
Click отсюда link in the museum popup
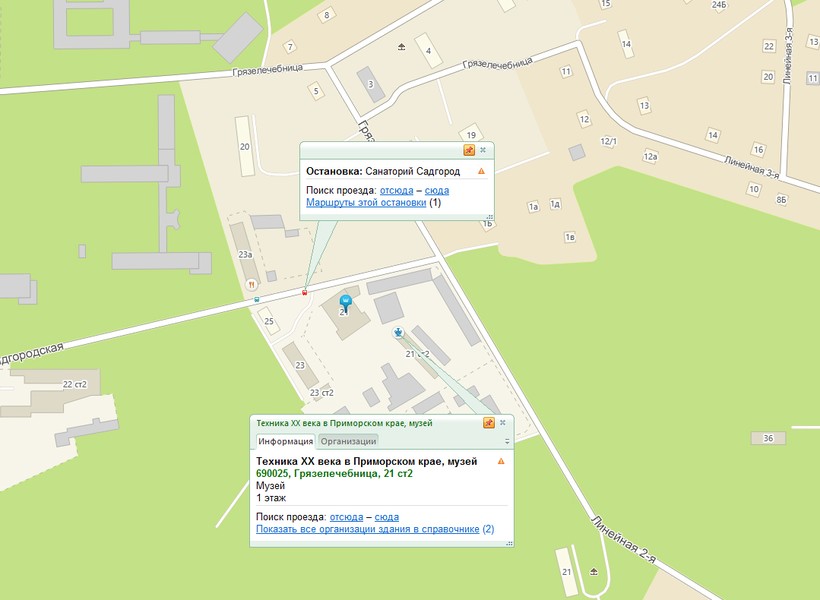pyautogui.click(x=346, y=517)
